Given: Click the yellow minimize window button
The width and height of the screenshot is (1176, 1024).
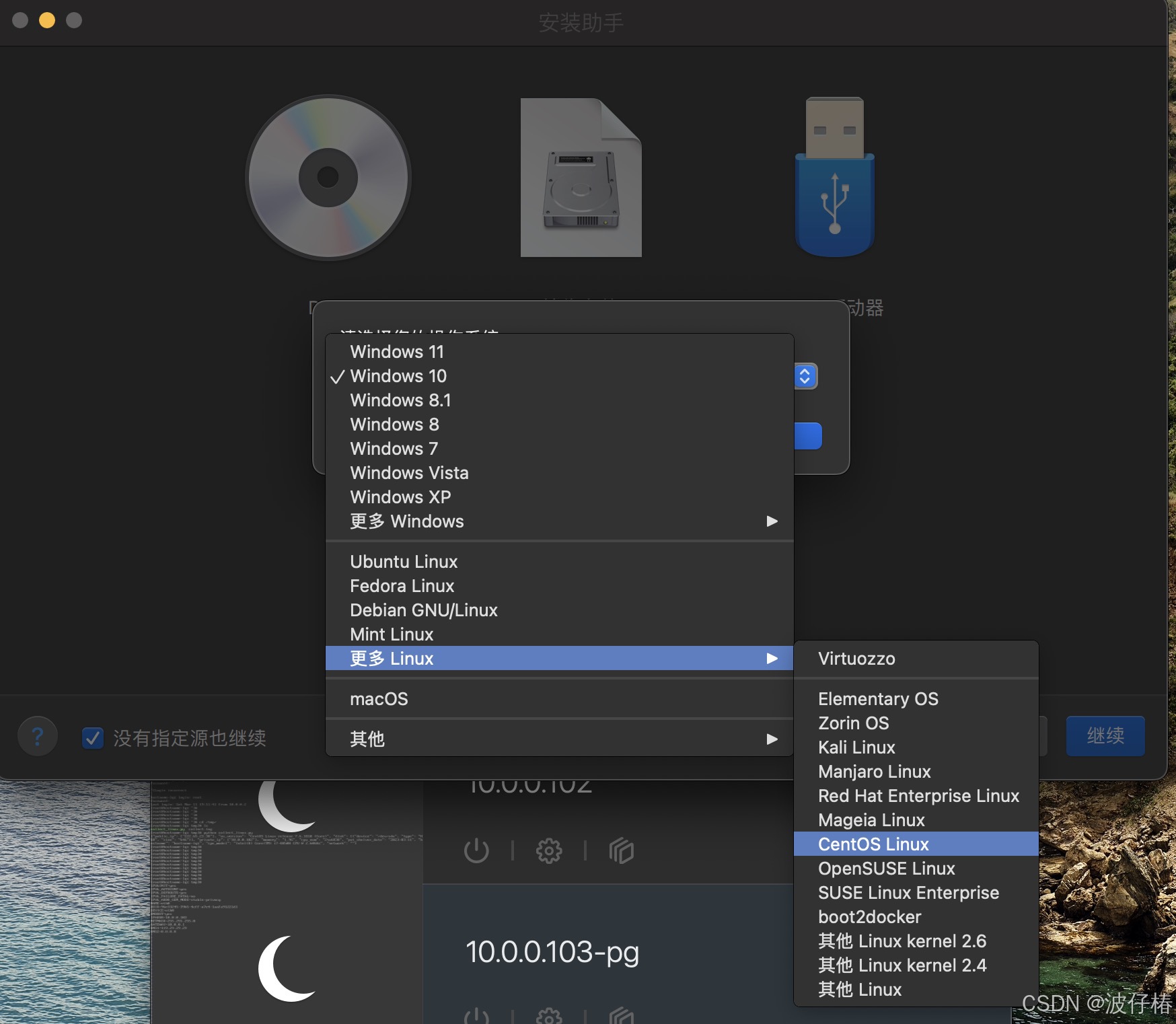Looking at the screenshot, I should tap(47, 20).
